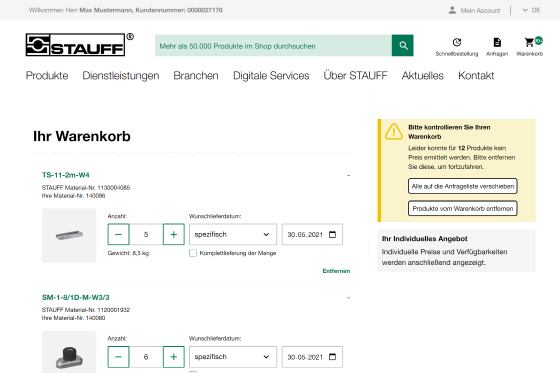
Task: Click the green search magnifier button
Action: (x=402, y=45)
